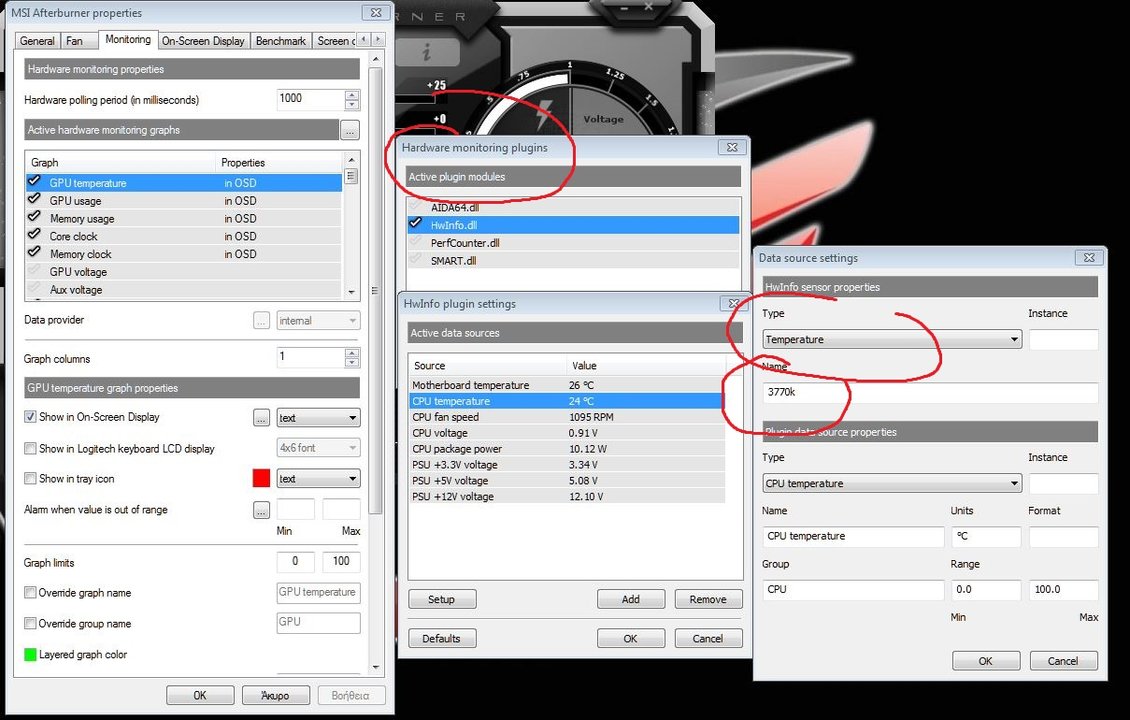
Task: Select Motherboard temperature source row
Action: (x=566, y=385)
